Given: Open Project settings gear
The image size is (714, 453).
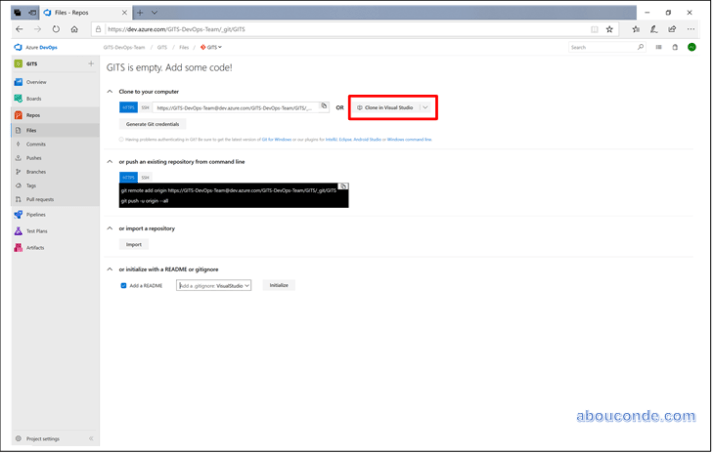Looking at the screenshot, I should (42, 438).
